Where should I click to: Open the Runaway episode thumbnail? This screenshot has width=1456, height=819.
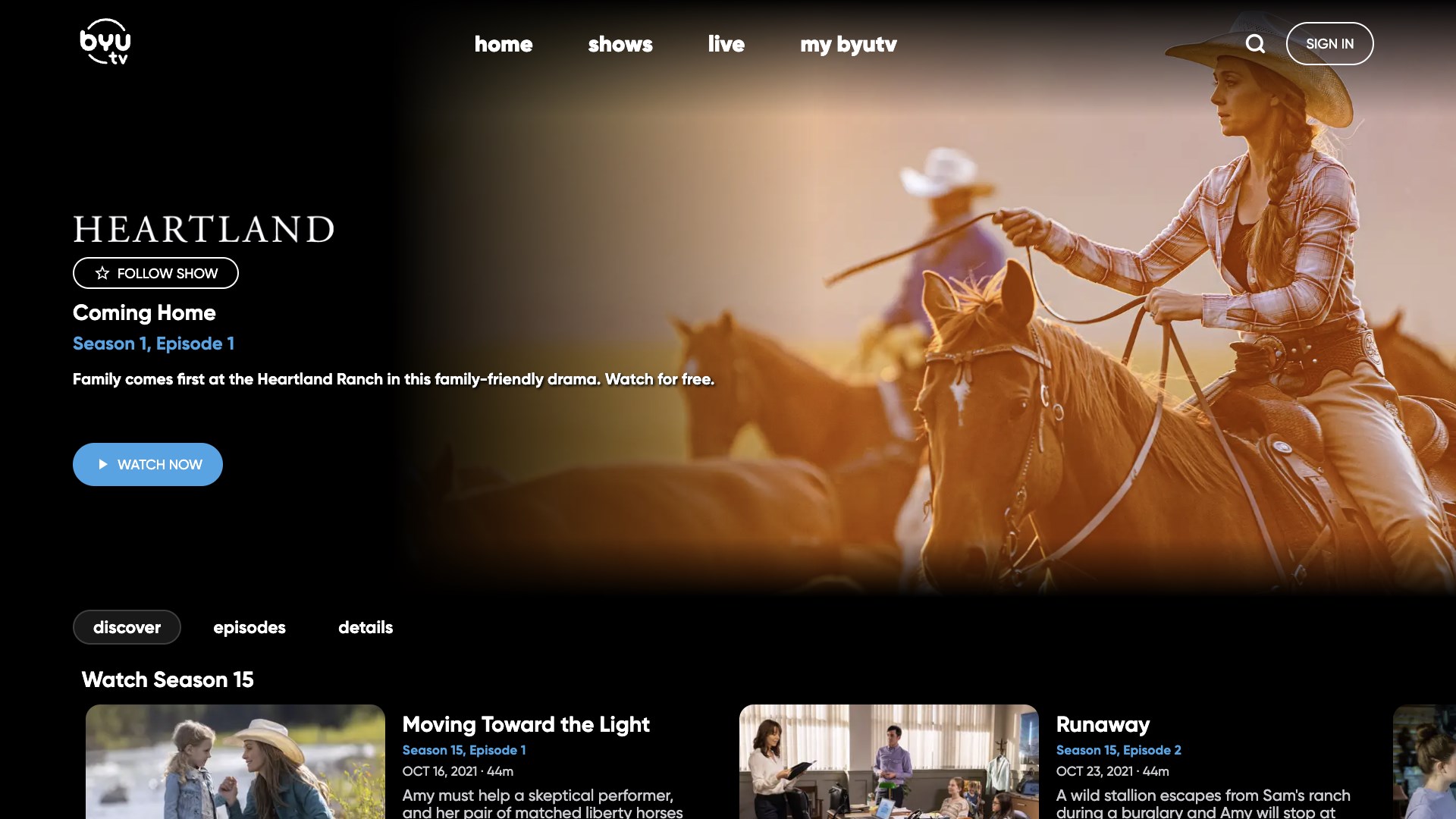point(889,761)
